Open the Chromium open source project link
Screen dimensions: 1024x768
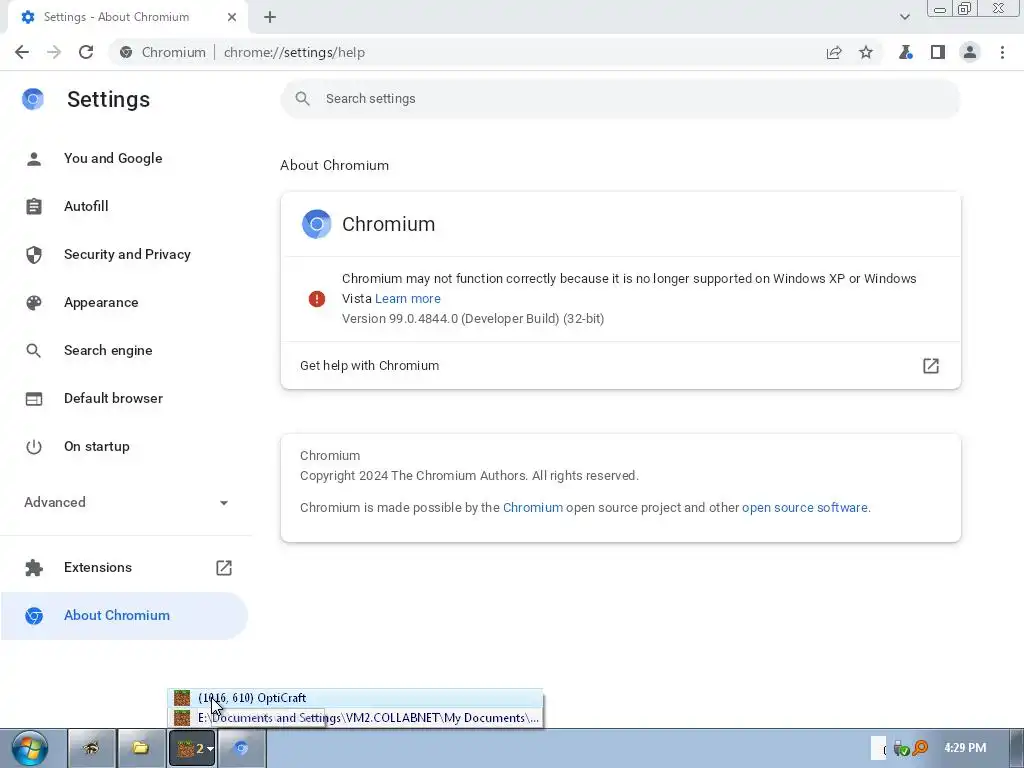[533, 507]
